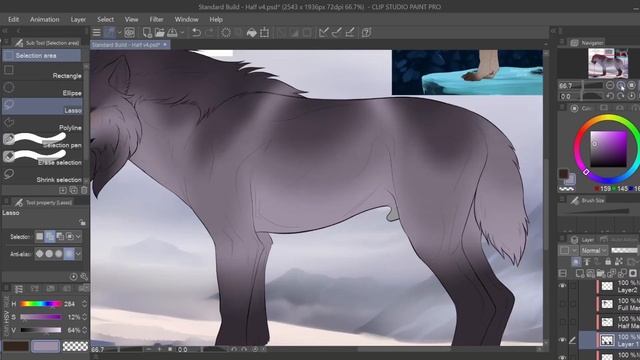Select the transparent checkered color swatch
This screenshot has width=640, height=360.
[x=75, y=346]
